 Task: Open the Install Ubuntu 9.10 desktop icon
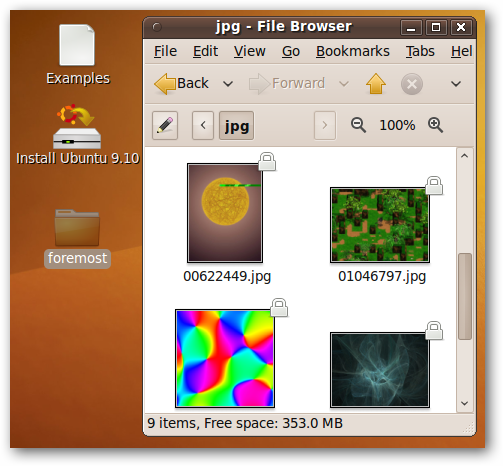(77, 127)
